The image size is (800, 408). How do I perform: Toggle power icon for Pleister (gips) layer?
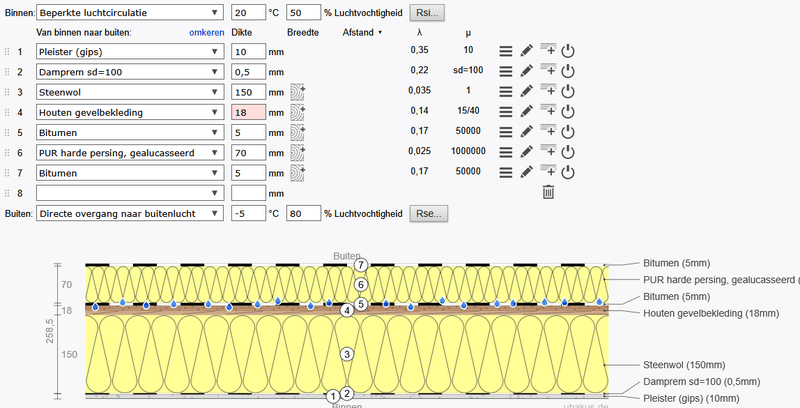pyautogui.click(x=568, y=51)
